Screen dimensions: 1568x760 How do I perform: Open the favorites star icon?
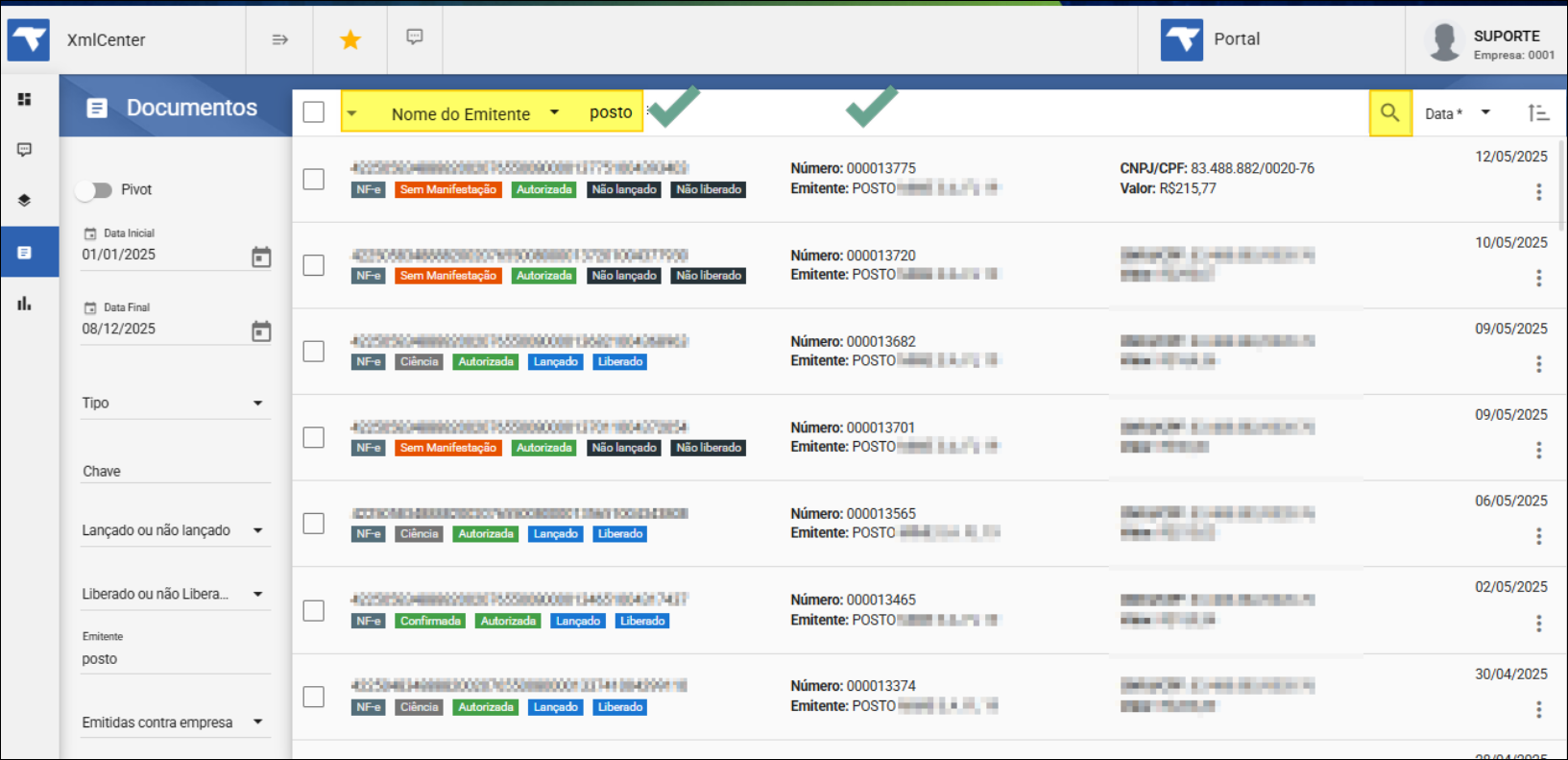pyautogui.click(x=350, y=39)
